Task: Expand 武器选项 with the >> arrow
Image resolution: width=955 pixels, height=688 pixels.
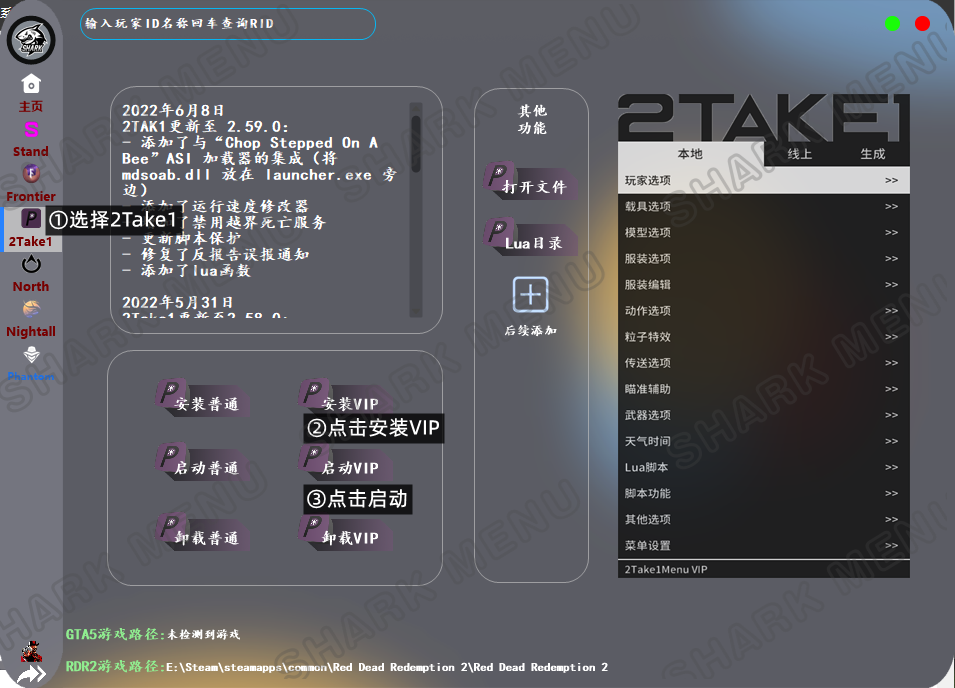Action: click(x=890, y=415)
